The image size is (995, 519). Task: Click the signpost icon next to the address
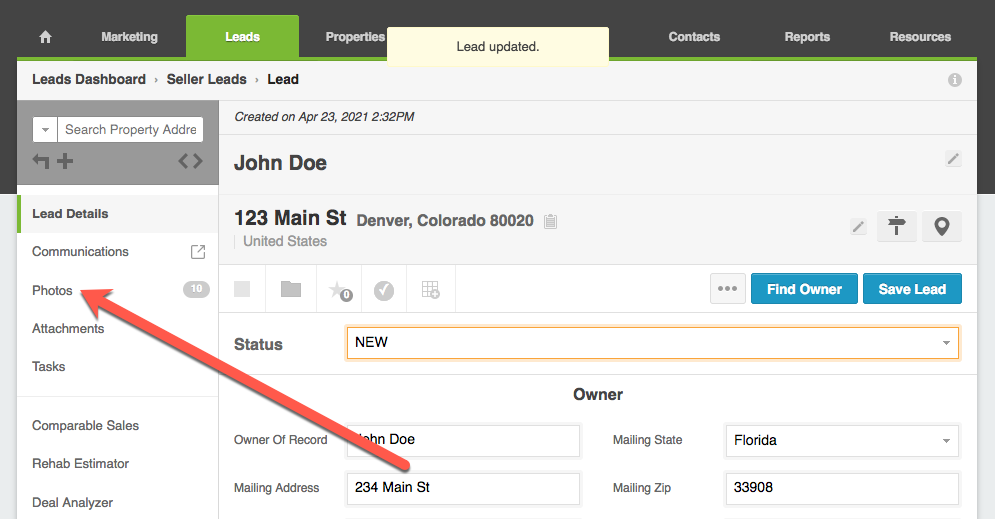(897, 227)
